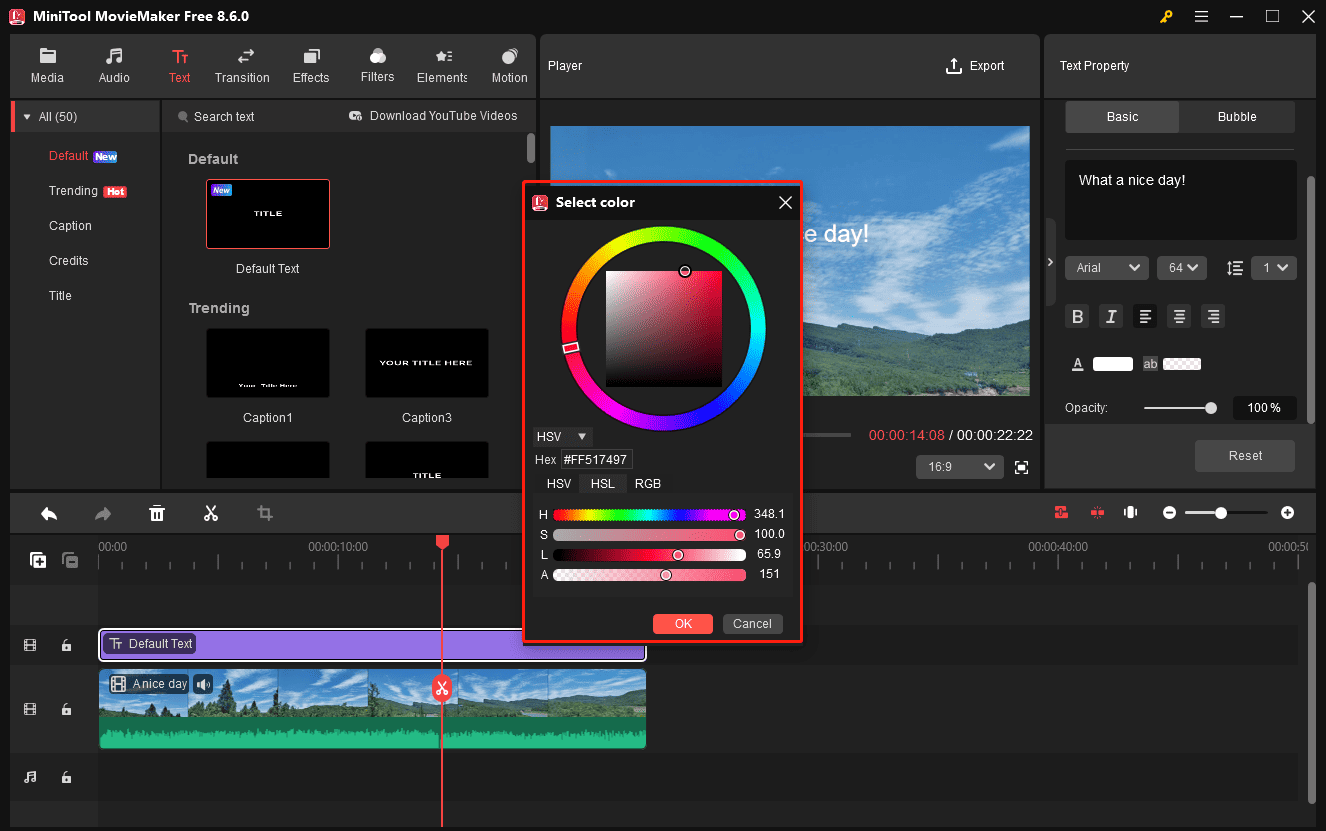Change the 16:9 aspect ratio dropdown
Viewport: 1326px width, 831px height.
pyautogui.click(x=959, y=466)
